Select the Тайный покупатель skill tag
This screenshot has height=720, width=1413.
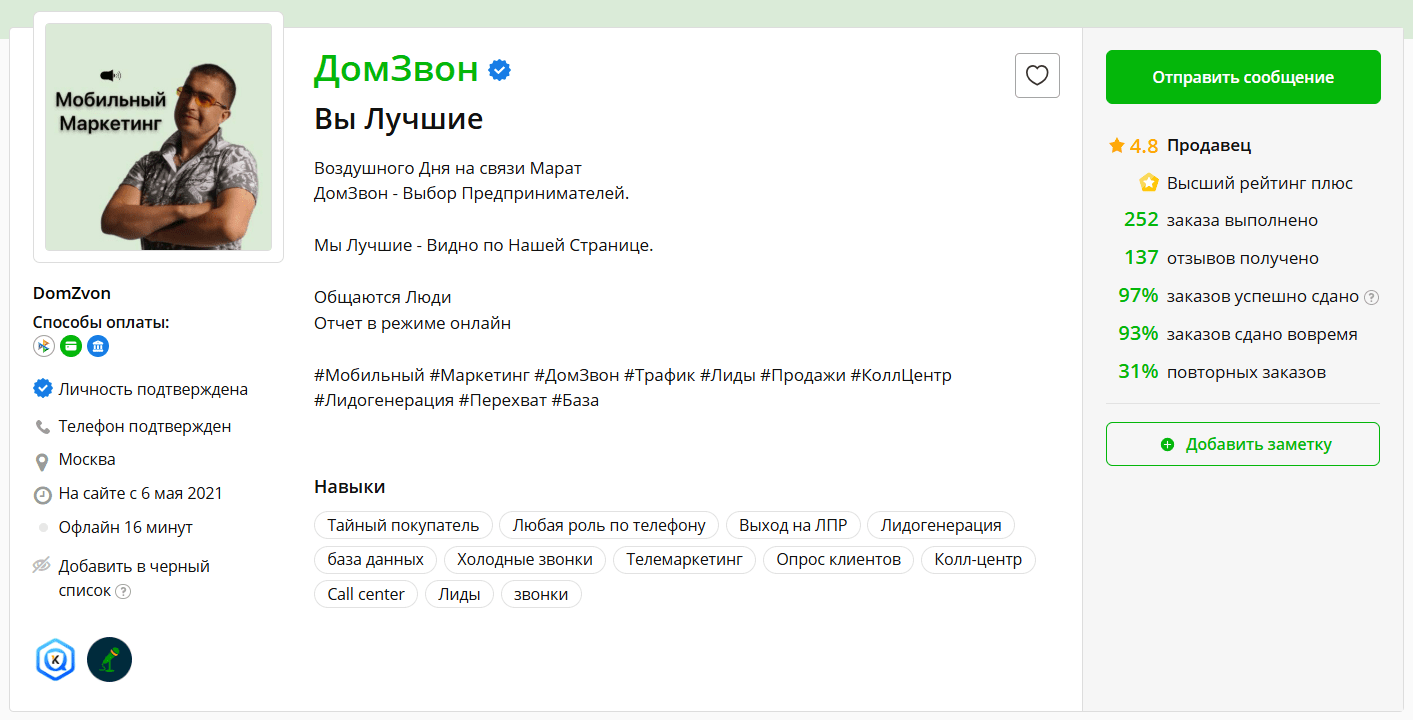coord(403,525)
